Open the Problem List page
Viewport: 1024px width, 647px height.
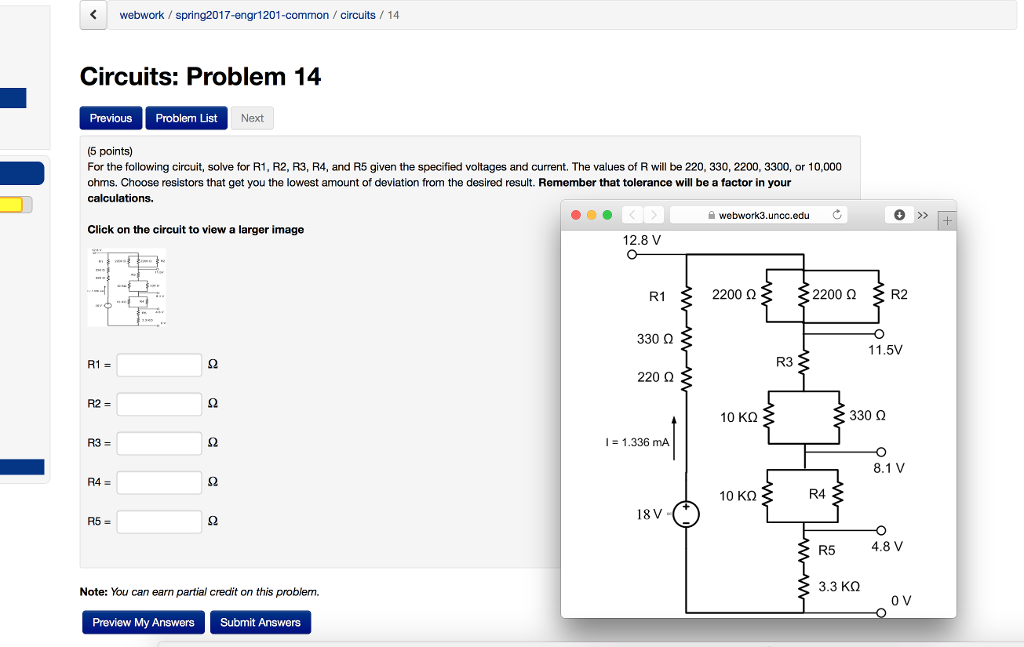(186, 118)
